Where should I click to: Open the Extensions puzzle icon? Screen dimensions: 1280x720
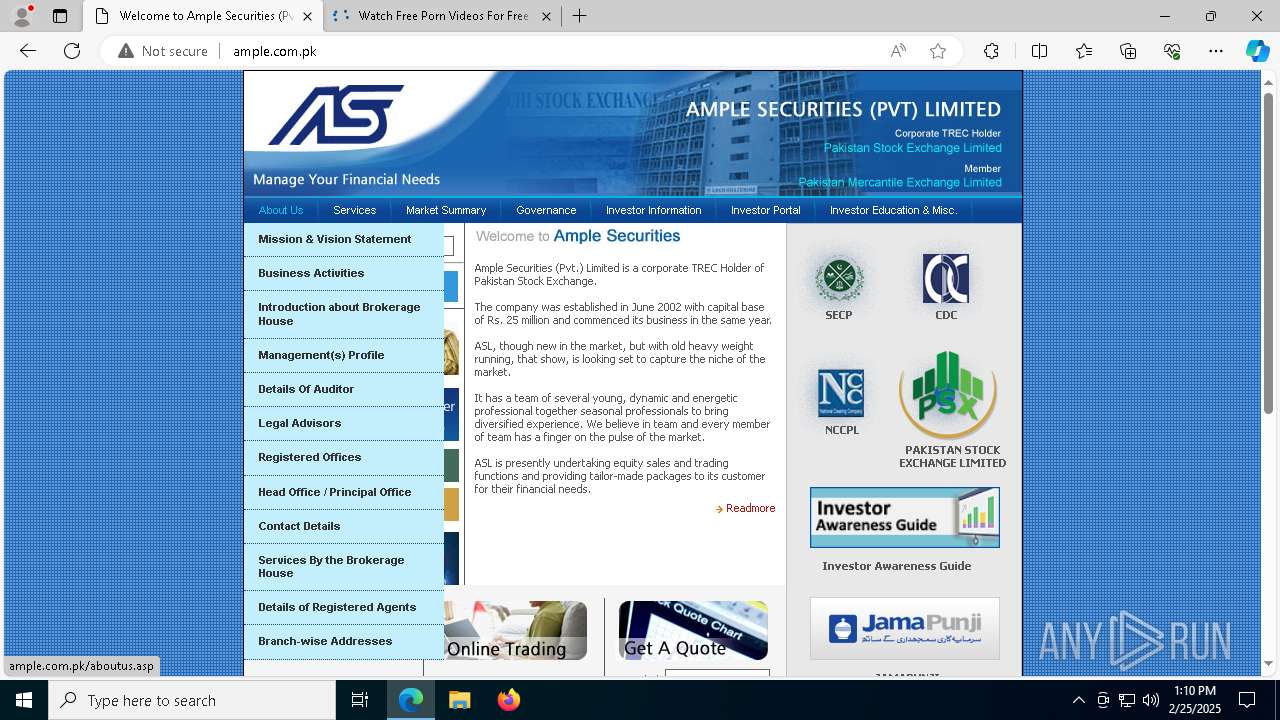tap(991, 51)
